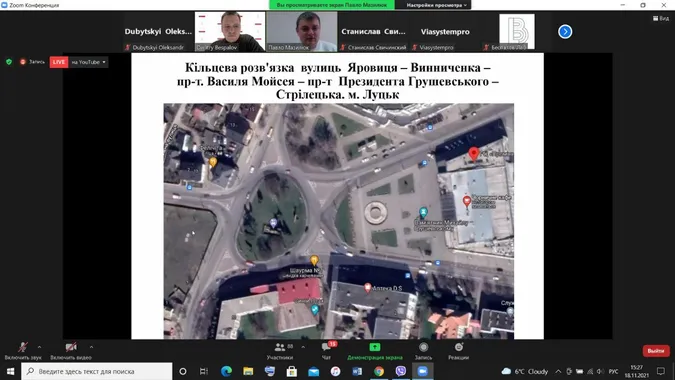The image size is (675, 380).
Task: Open the volume control in system tray
Action: (601, 371)
